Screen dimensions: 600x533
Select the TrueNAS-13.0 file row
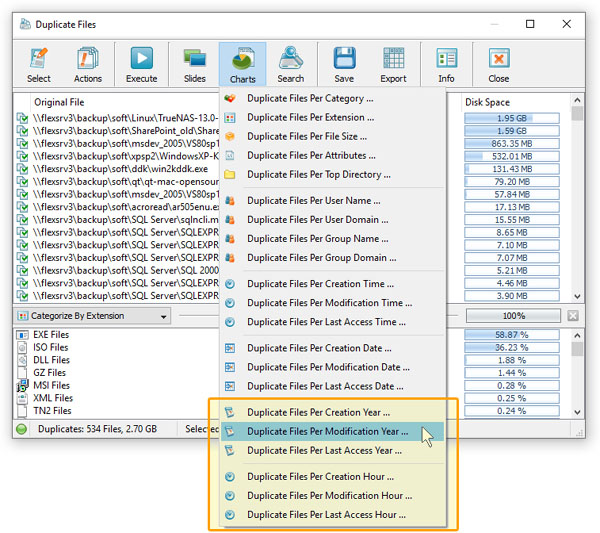click(x=117, y=118)
